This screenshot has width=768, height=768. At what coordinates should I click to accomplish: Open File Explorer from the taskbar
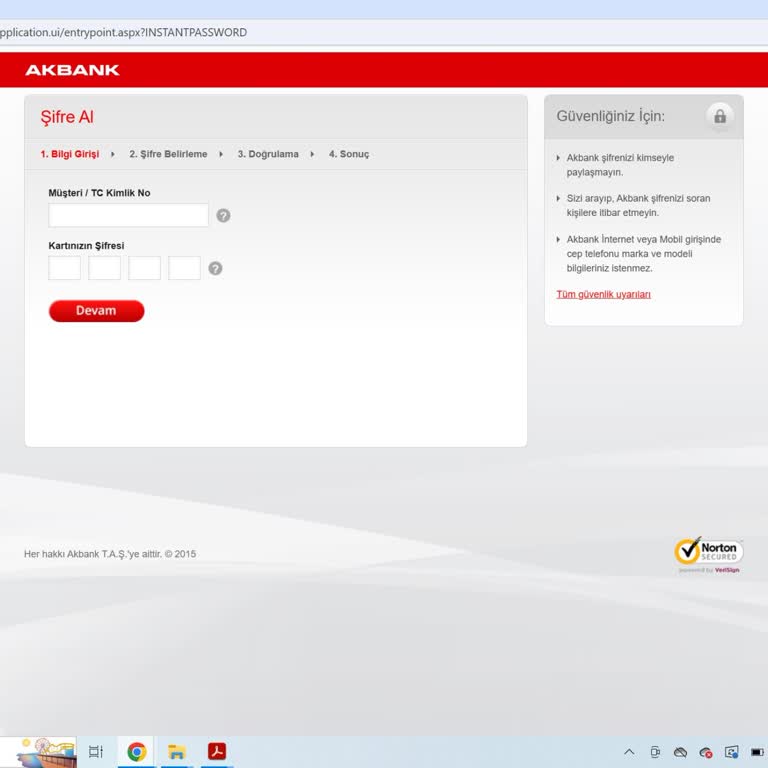[176, 751]
